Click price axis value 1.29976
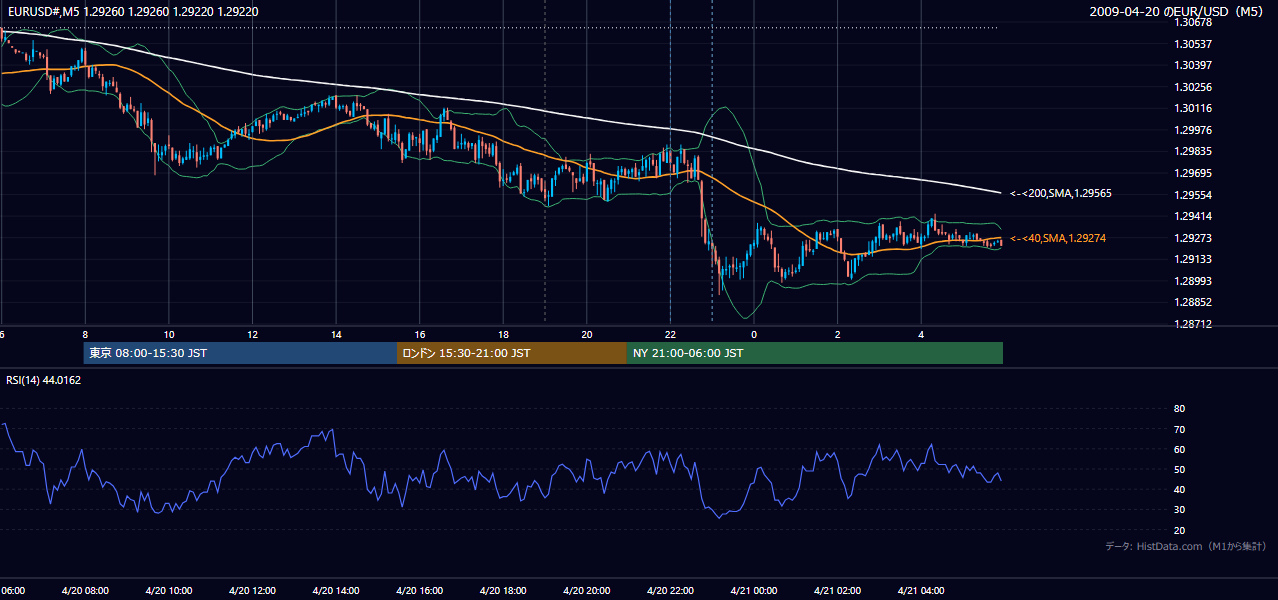Image resolution: width=1278 pixels, height=600 pixels. (x=1193, y=130)
